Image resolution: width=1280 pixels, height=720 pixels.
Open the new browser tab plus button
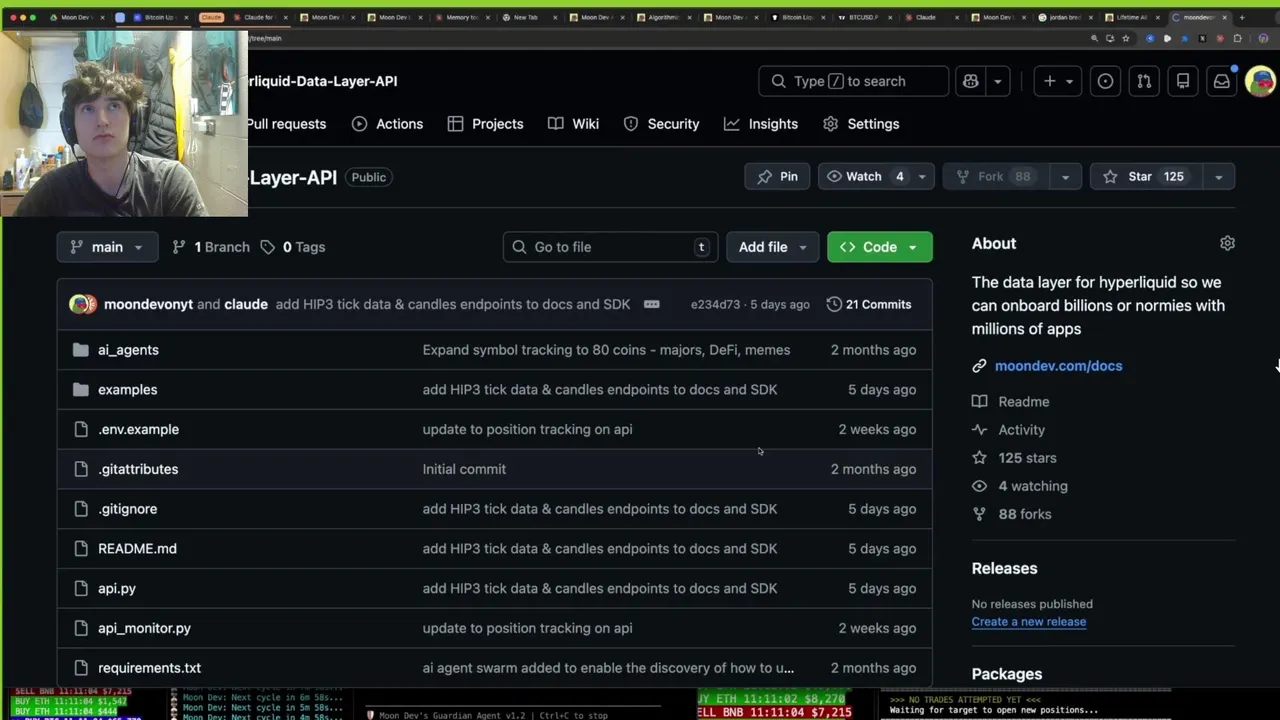1241,17
